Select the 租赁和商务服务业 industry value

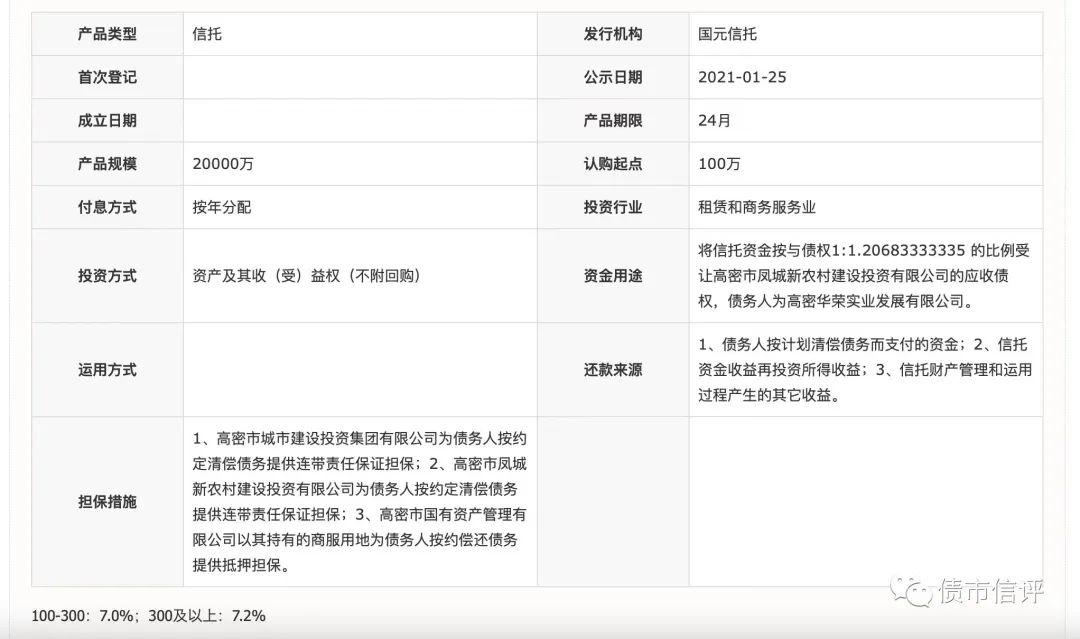(x=757, y=207)
